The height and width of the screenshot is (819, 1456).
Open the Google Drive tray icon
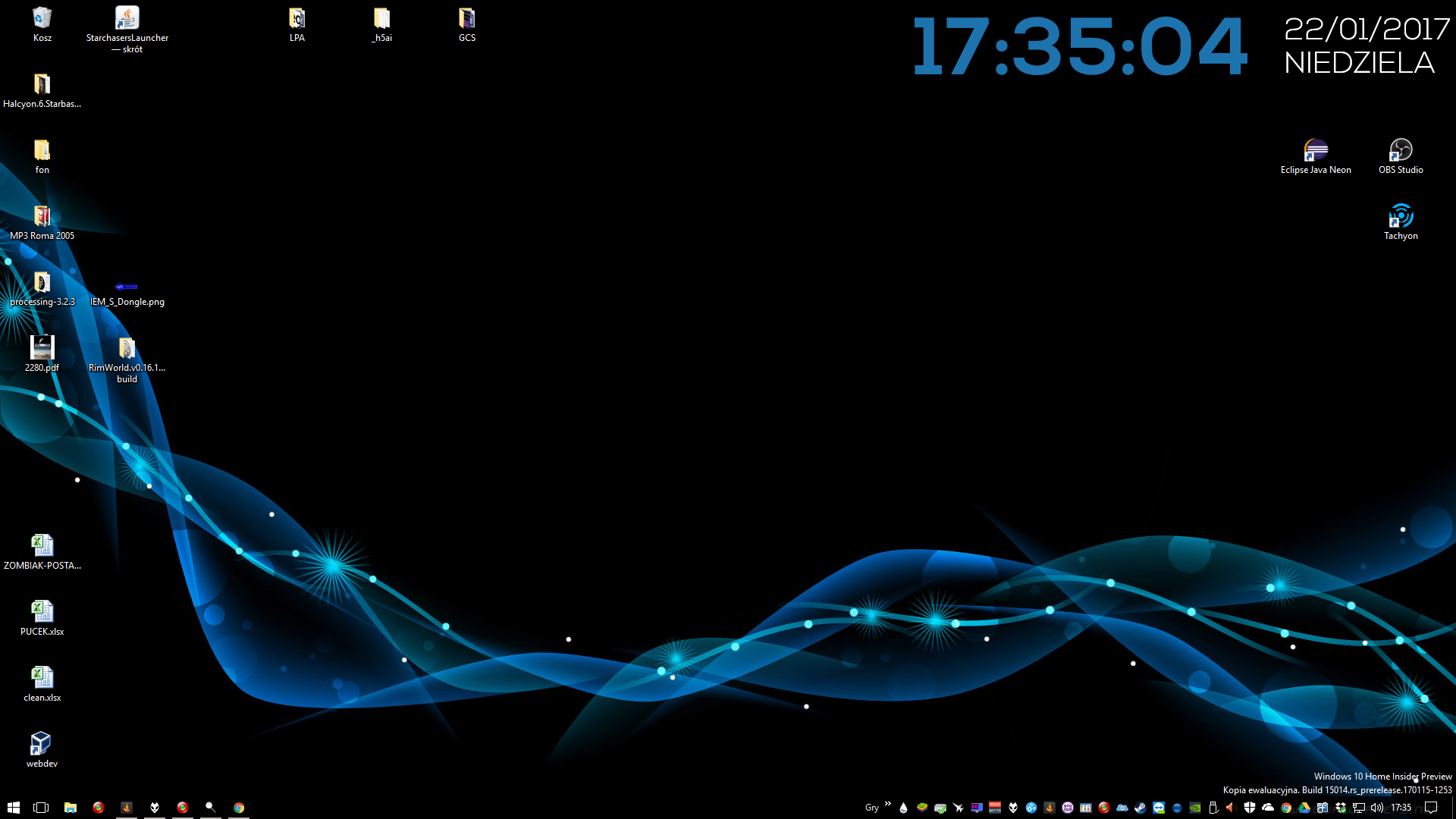[x=1304, y=808]
